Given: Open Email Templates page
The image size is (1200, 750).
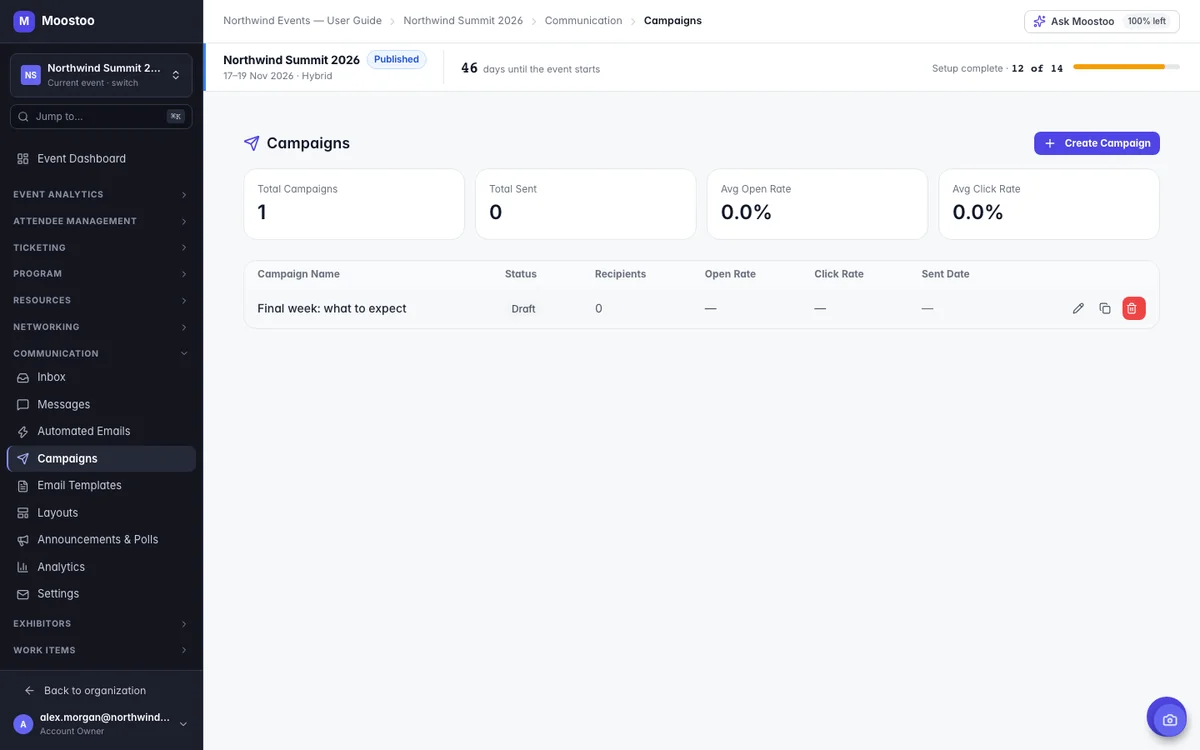Looking at the screenshot, I should pos(101,486).
